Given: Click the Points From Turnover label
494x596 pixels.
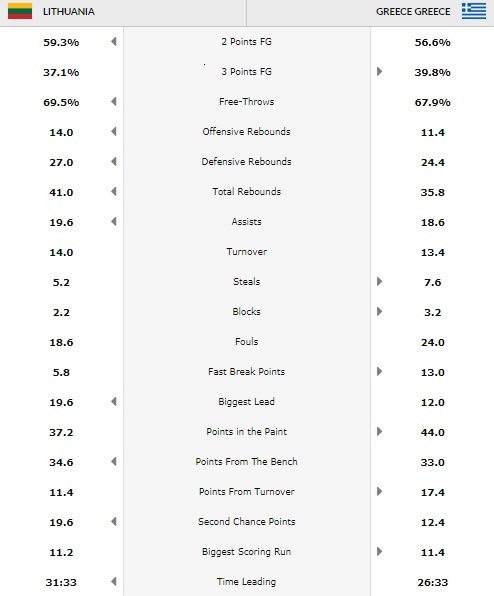Looking at the screenshot, I should click(x=247, y=491).
